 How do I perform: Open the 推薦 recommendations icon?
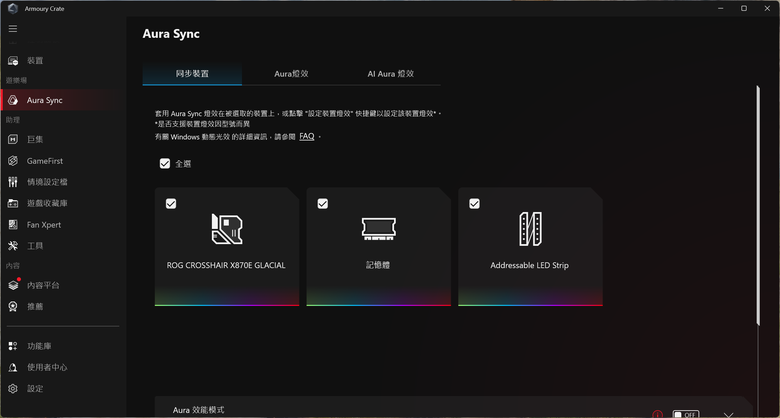click(x=13, y=307)
